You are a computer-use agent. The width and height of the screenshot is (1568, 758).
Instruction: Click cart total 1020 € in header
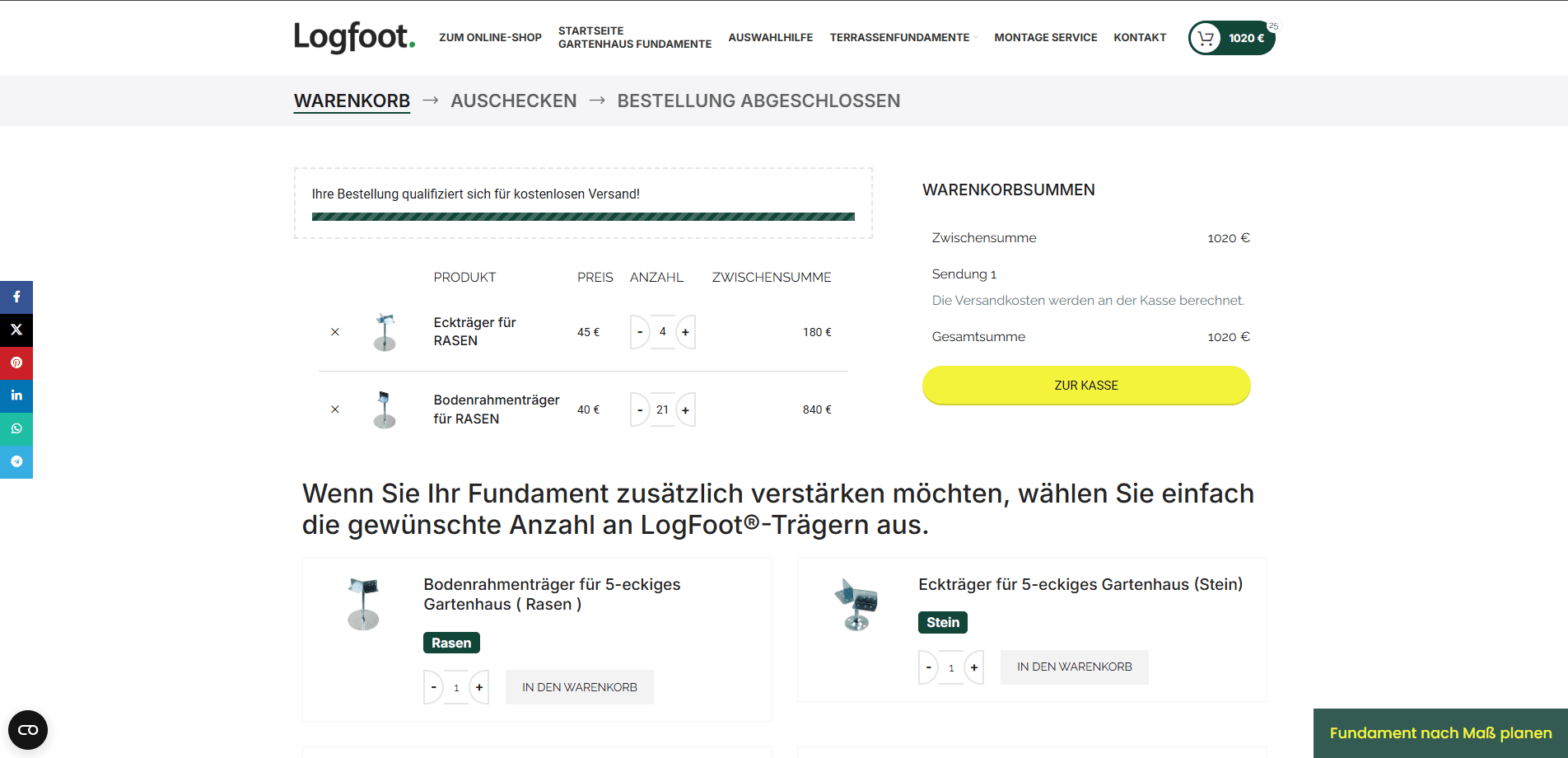pyautogui.click(x=1246, y=38)
